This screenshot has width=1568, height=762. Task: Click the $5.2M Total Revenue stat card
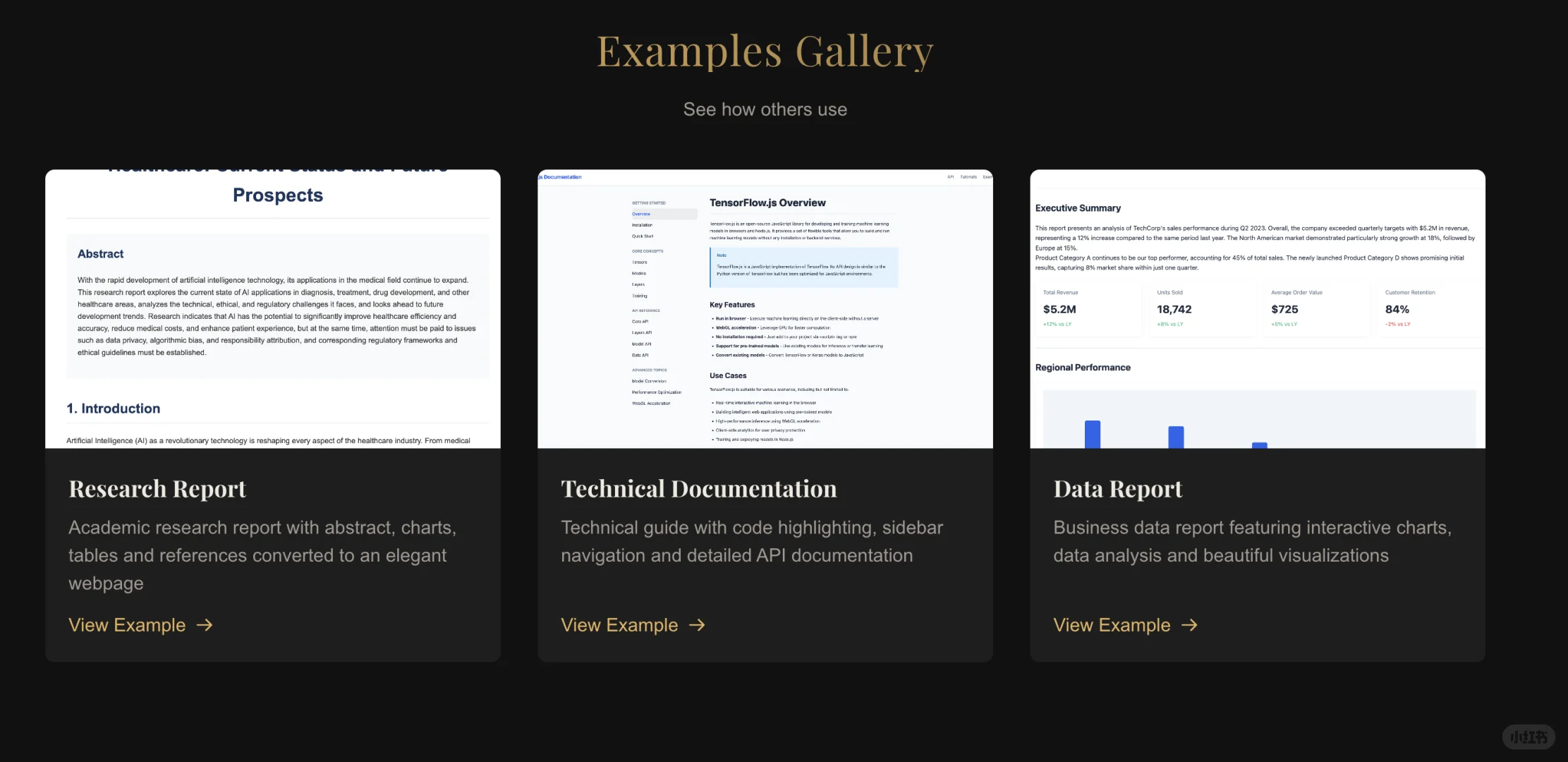(x=1087, y=309)
